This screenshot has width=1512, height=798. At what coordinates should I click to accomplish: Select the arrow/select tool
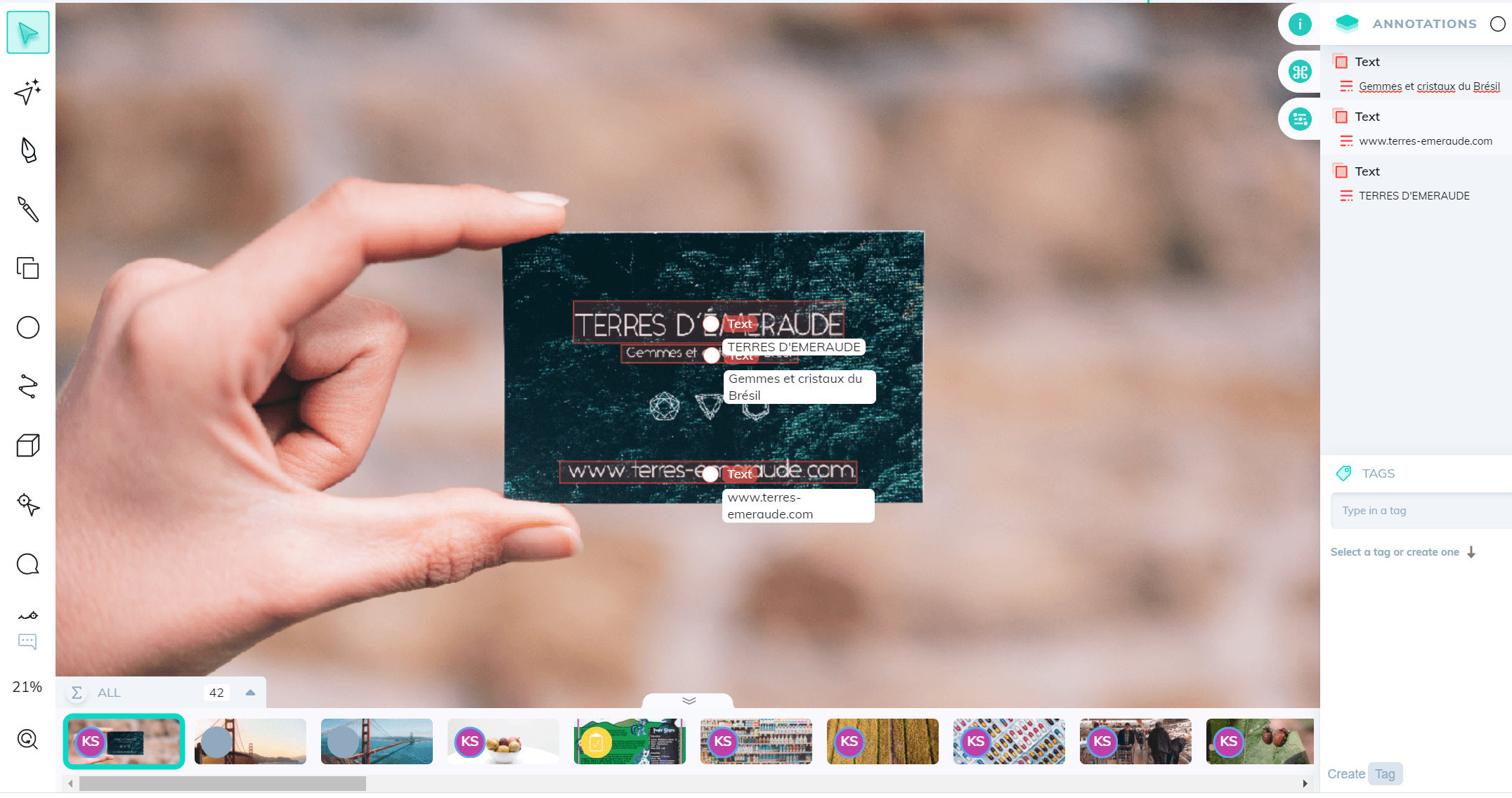(28, 34)
